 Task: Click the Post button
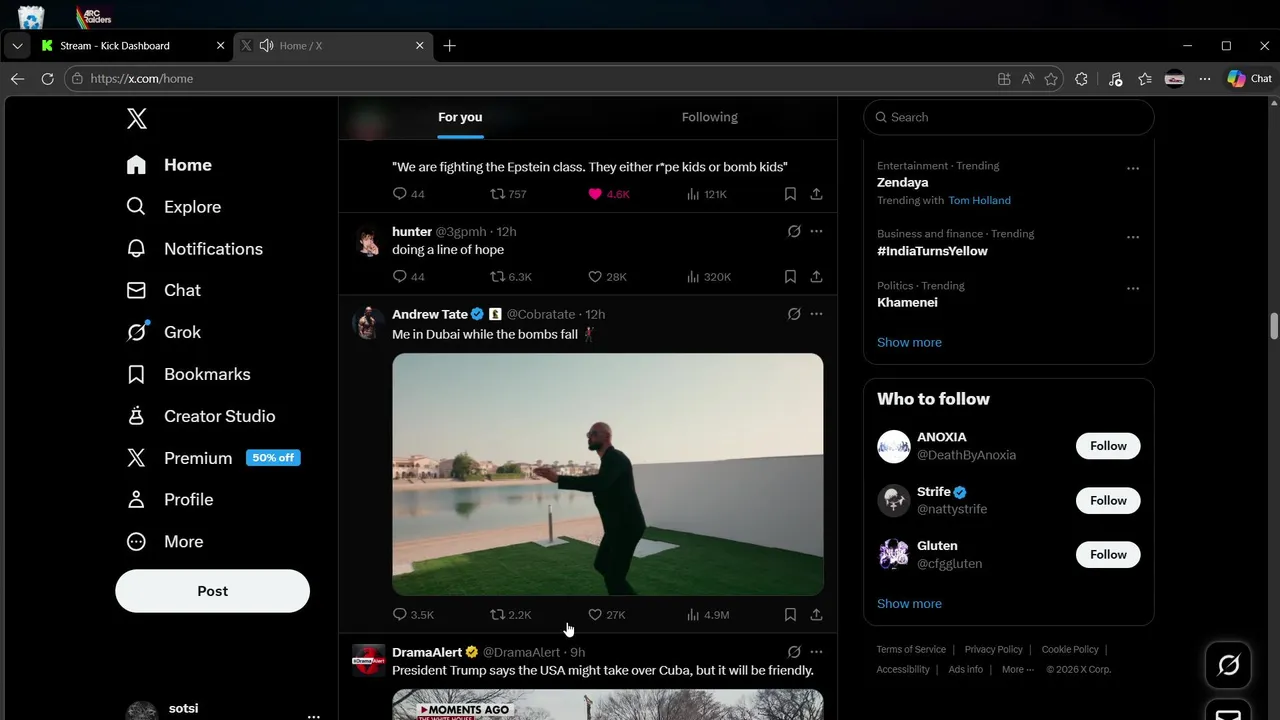(x=212, y=591)
